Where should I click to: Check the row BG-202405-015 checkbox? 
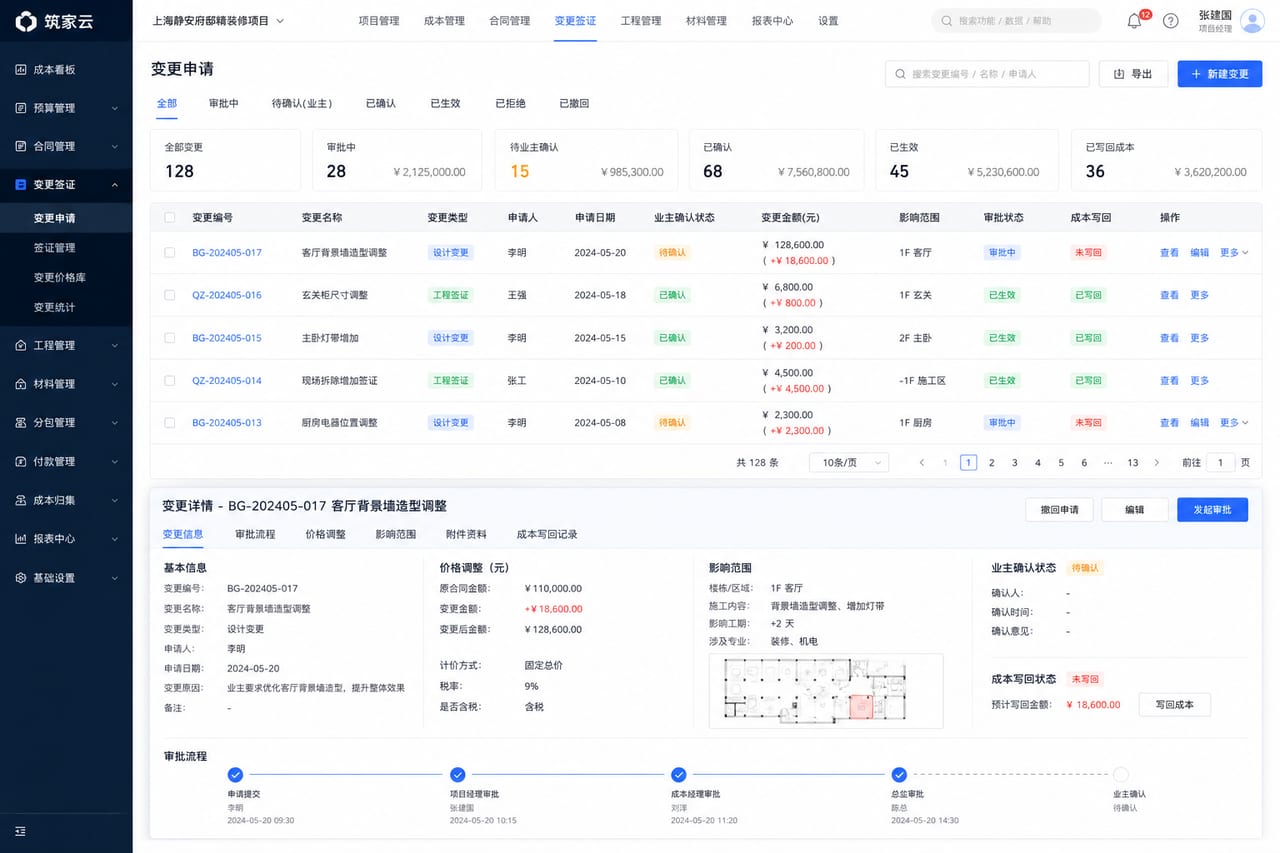pos(170,338)
